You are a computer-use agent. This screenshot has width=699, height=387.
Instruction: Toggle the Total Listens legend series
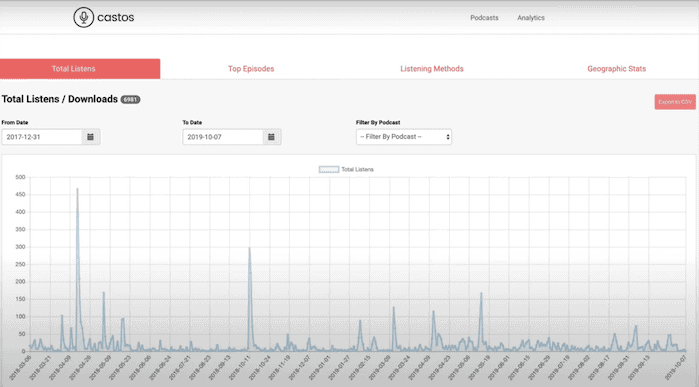pos(346,169)
